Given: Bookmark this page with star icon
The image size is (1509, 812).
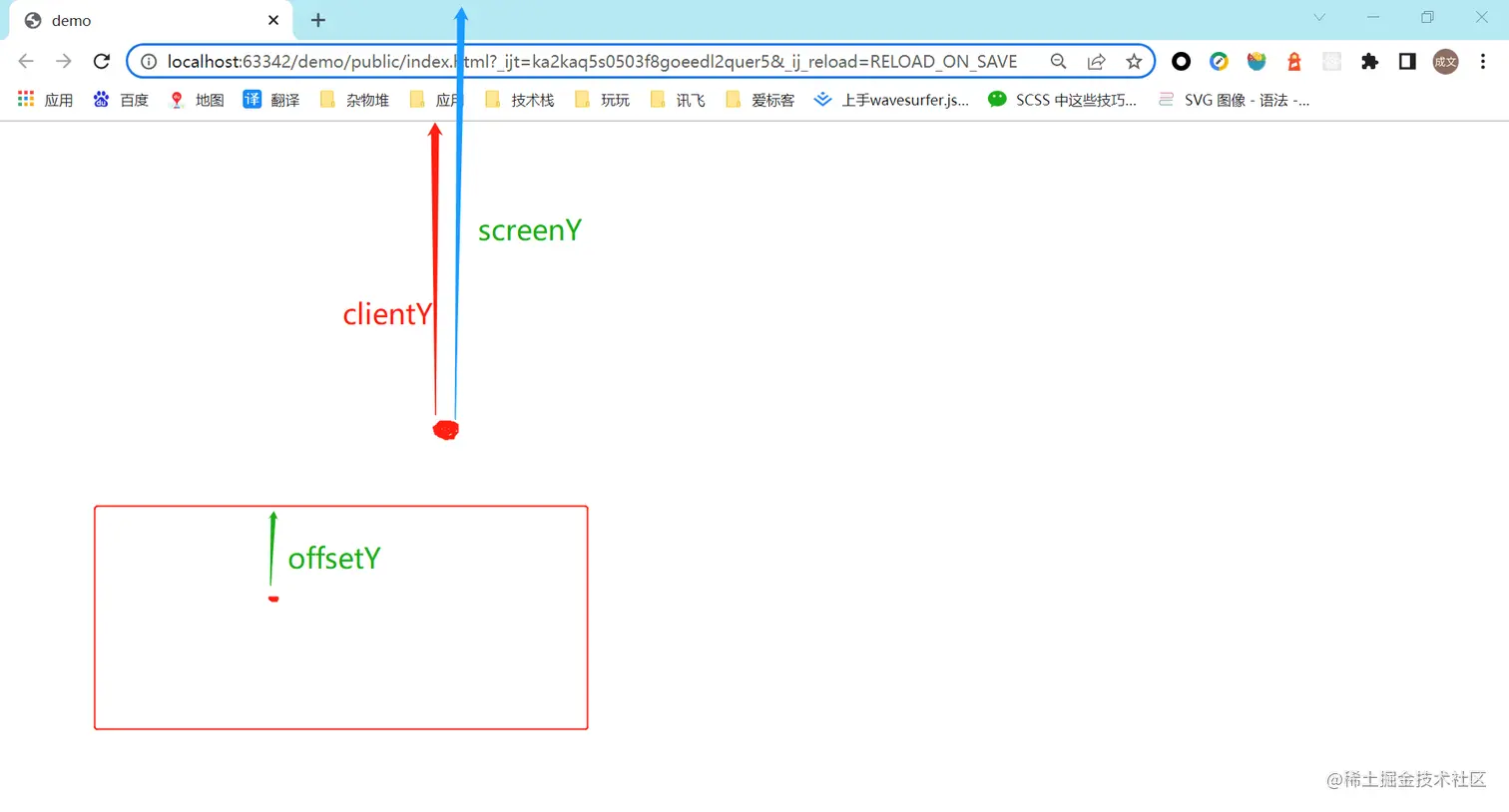Looking at the screenshot, I should click(x=1134, y=62).
